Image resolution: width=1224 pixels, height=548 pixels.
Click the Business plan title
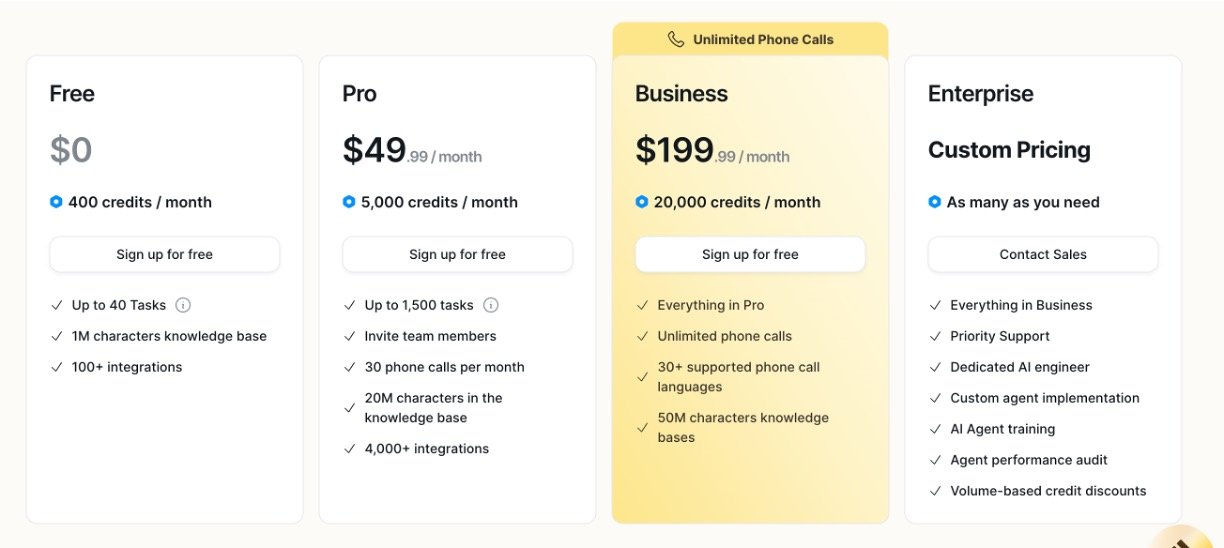(x=681, y=94)
